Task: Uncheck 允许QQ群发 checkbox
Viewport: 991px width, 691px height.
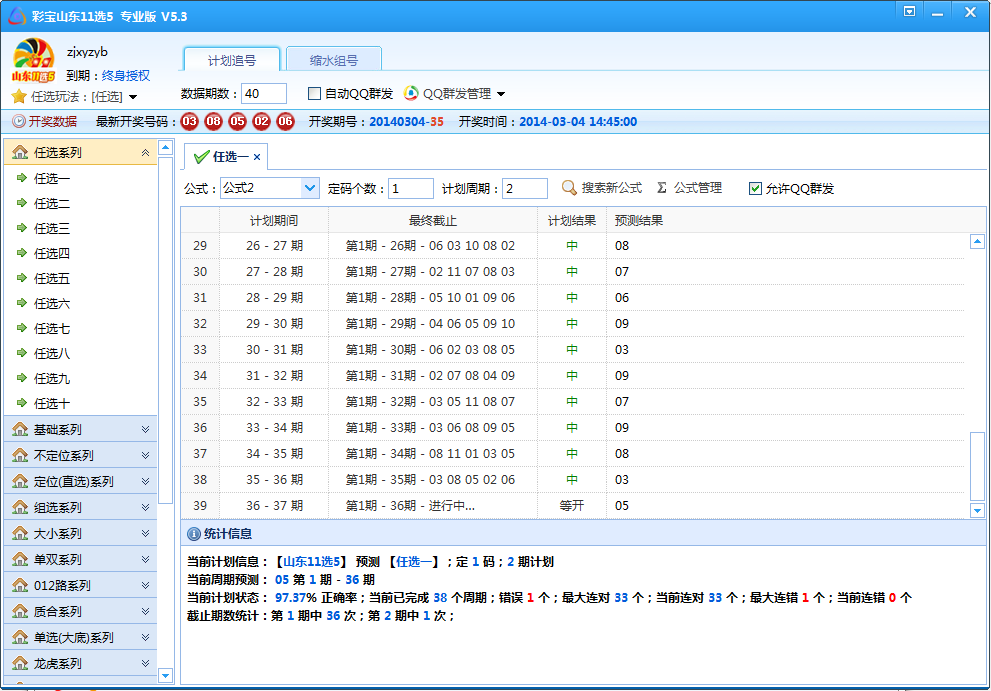Action: click(x=755, y=188)
